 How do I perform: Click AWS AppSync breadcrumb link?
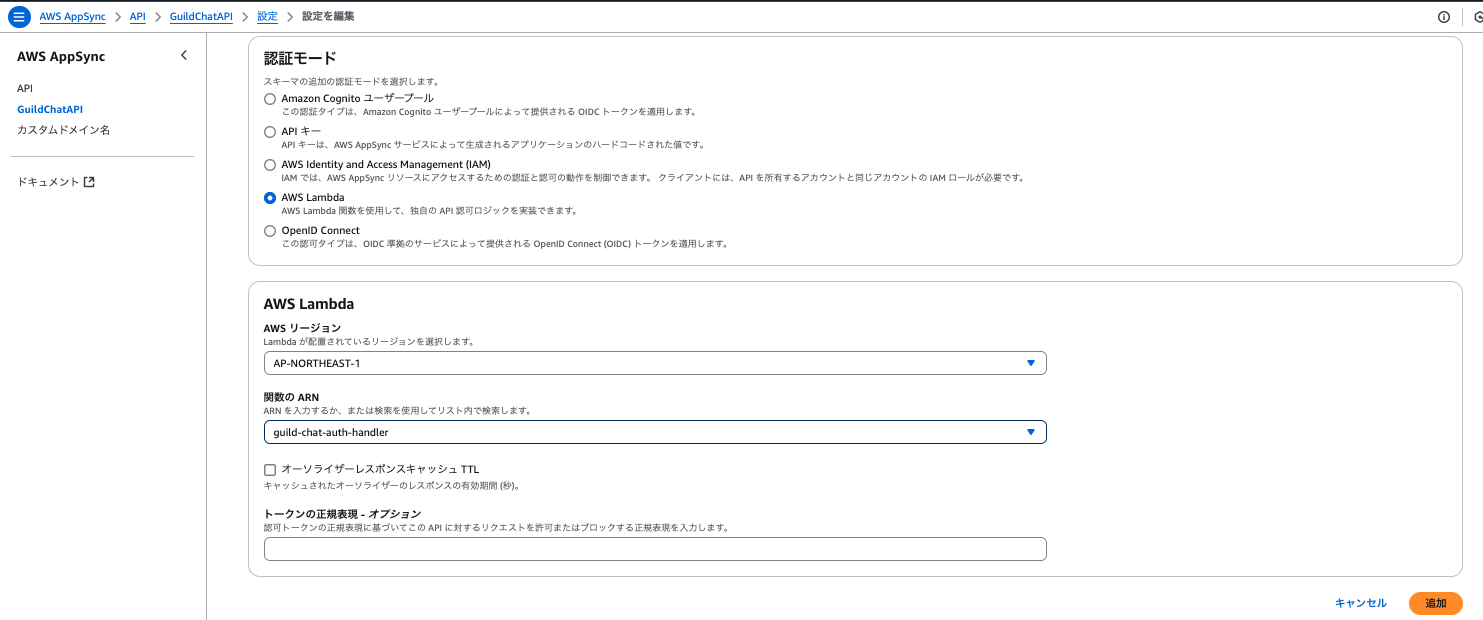tap(73, 17)
